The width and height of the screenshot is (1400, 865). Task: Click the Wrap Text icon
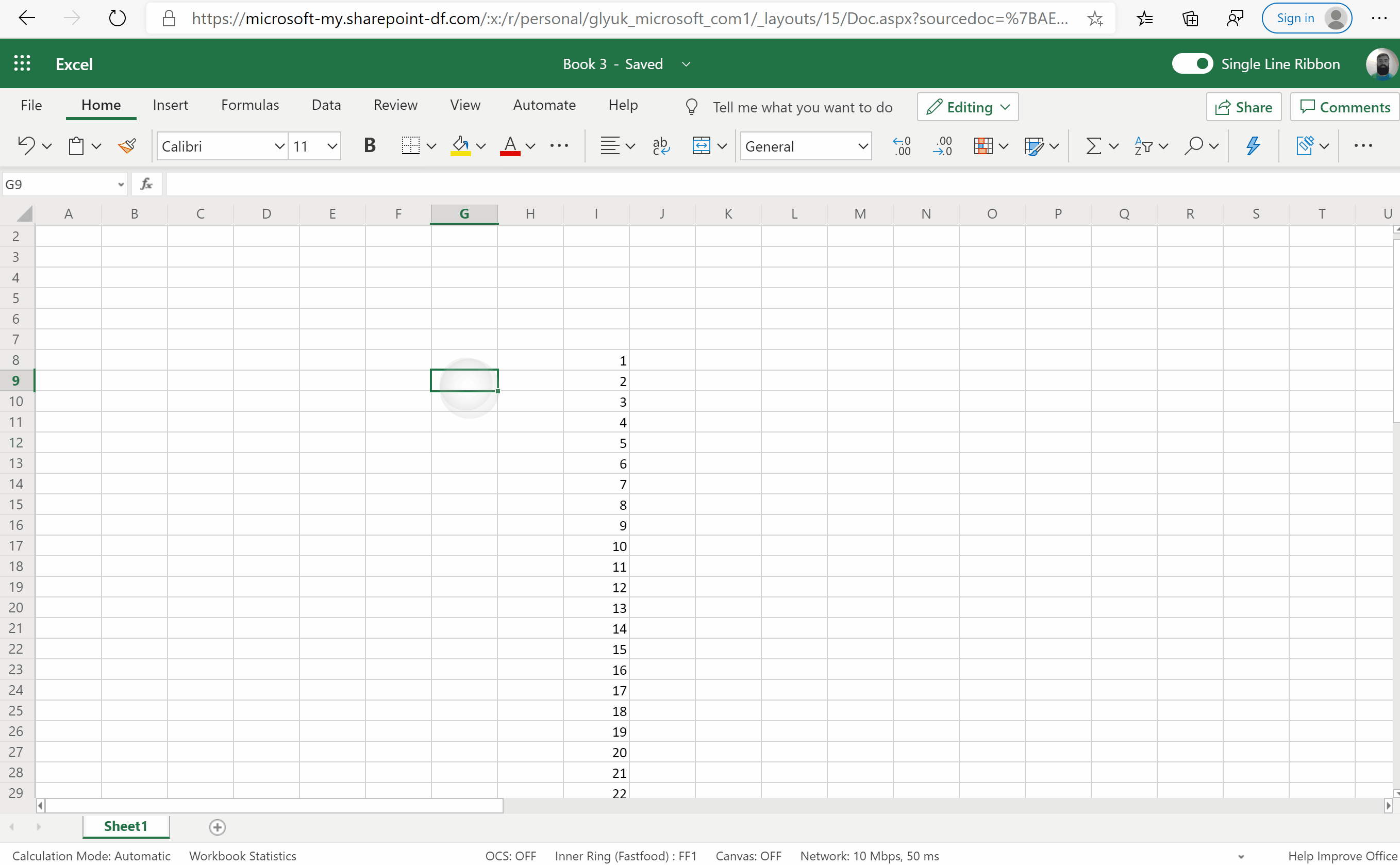click(x=660, y=146)
